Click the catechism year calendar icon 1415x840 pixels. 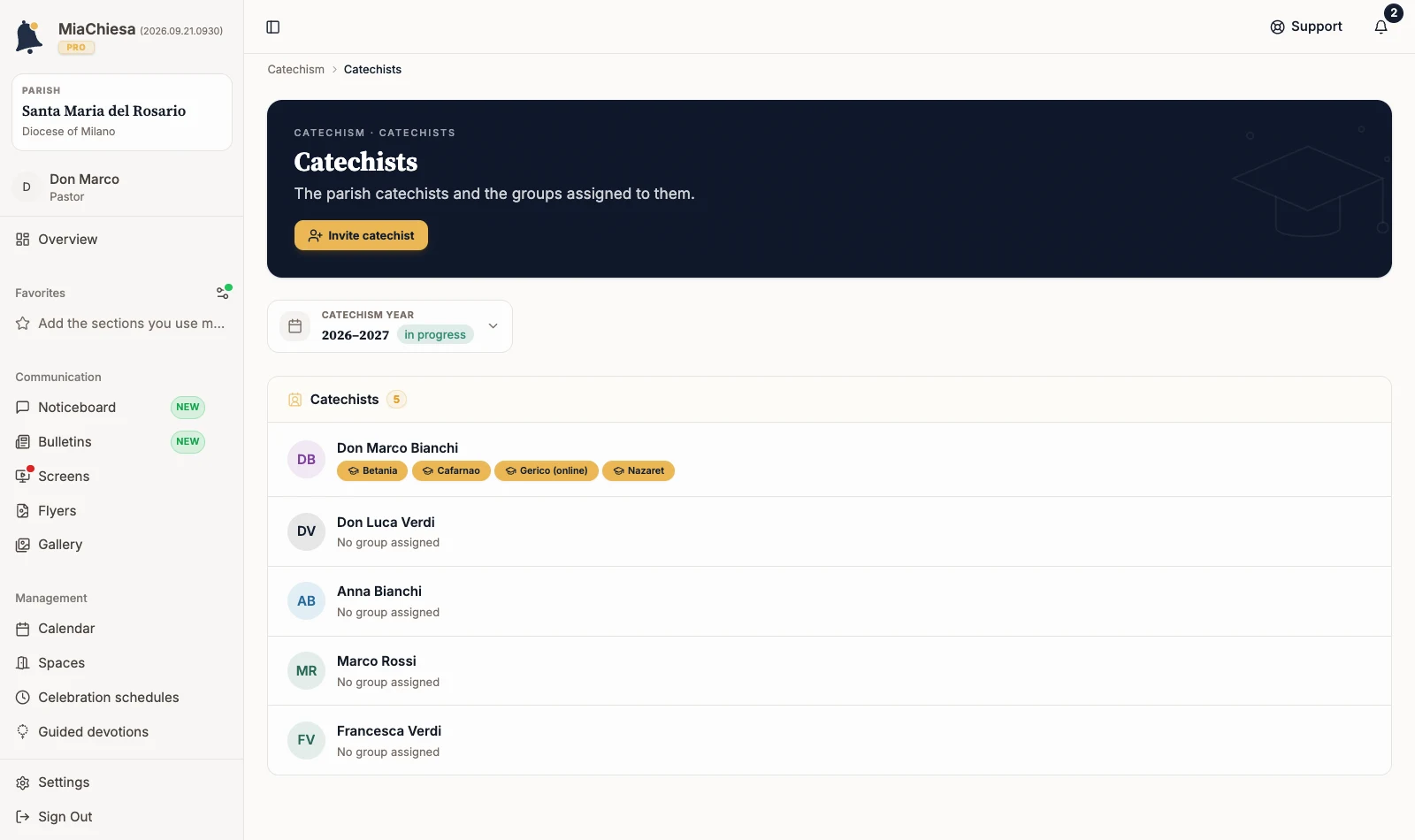tap(295, 326)
